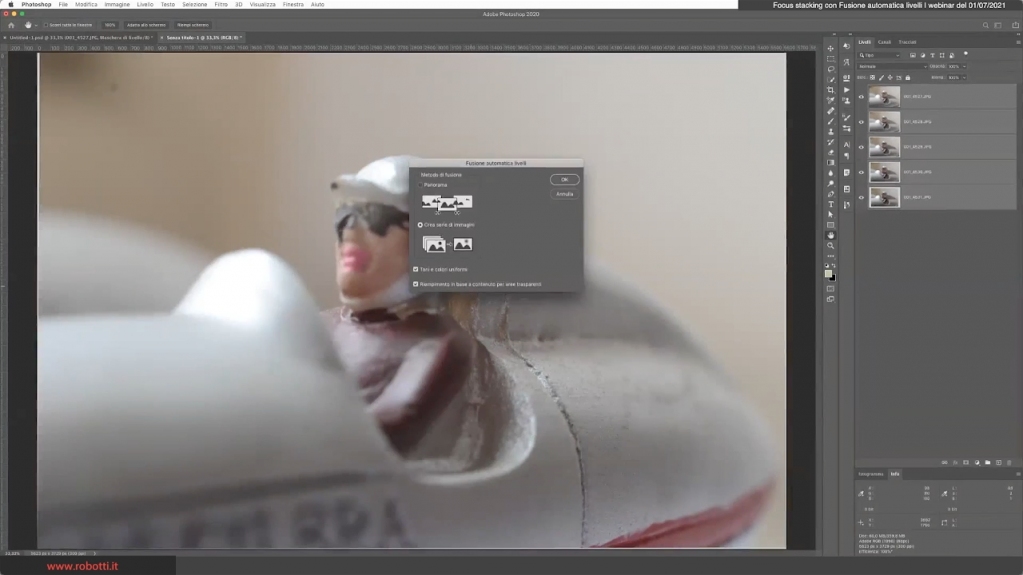The image size is (1023, 575).
Task: Open the Layers panel options menu
Action: [x=1018, y=42]
